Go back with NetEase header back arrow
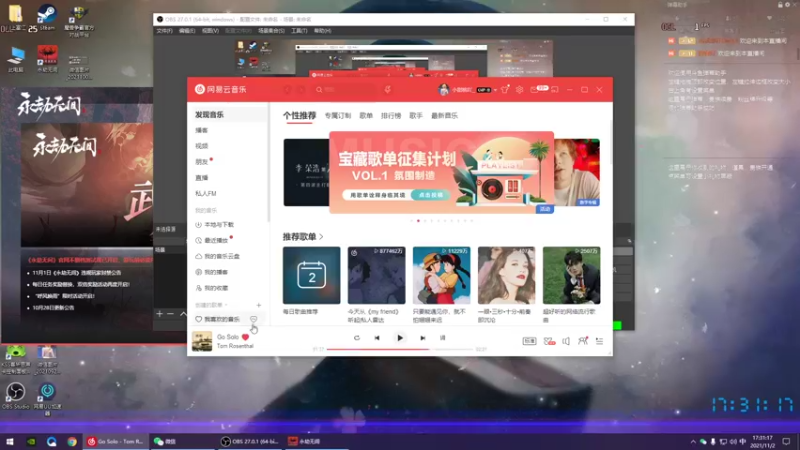This screenshot has width=800, height=450. tap(288, 90)
